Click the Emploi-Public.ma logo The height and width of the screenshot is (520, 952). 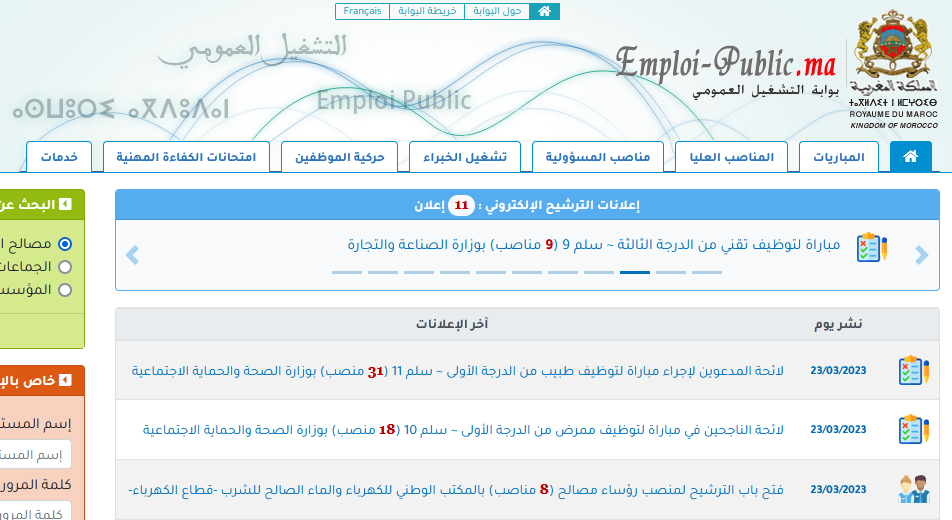tap(726, 63)
